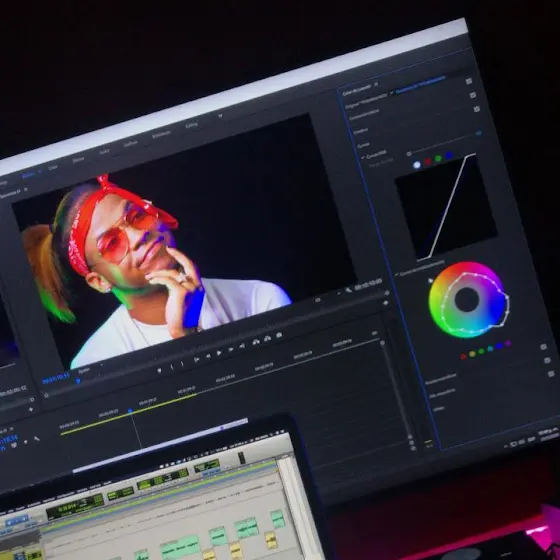Screen dimensions: 560x560
Task: Switch to fourth workspace tab in top bar
Action: pos(104,151)
